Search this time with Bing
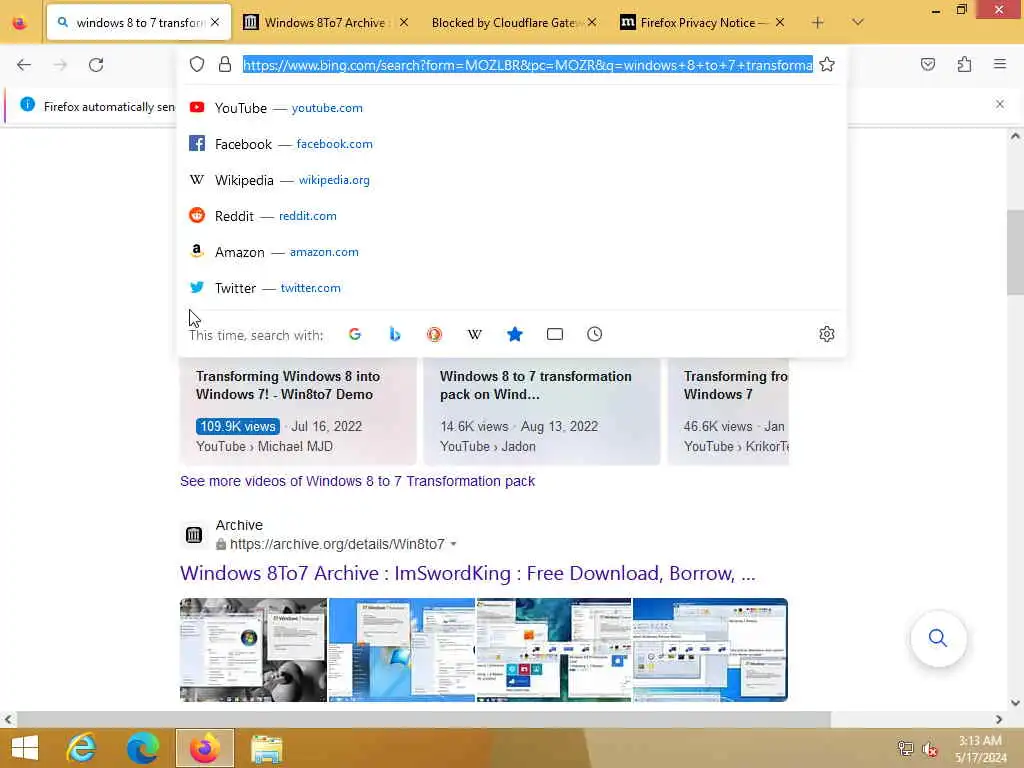The image size is (1024, 768). [x=394, y=334]
